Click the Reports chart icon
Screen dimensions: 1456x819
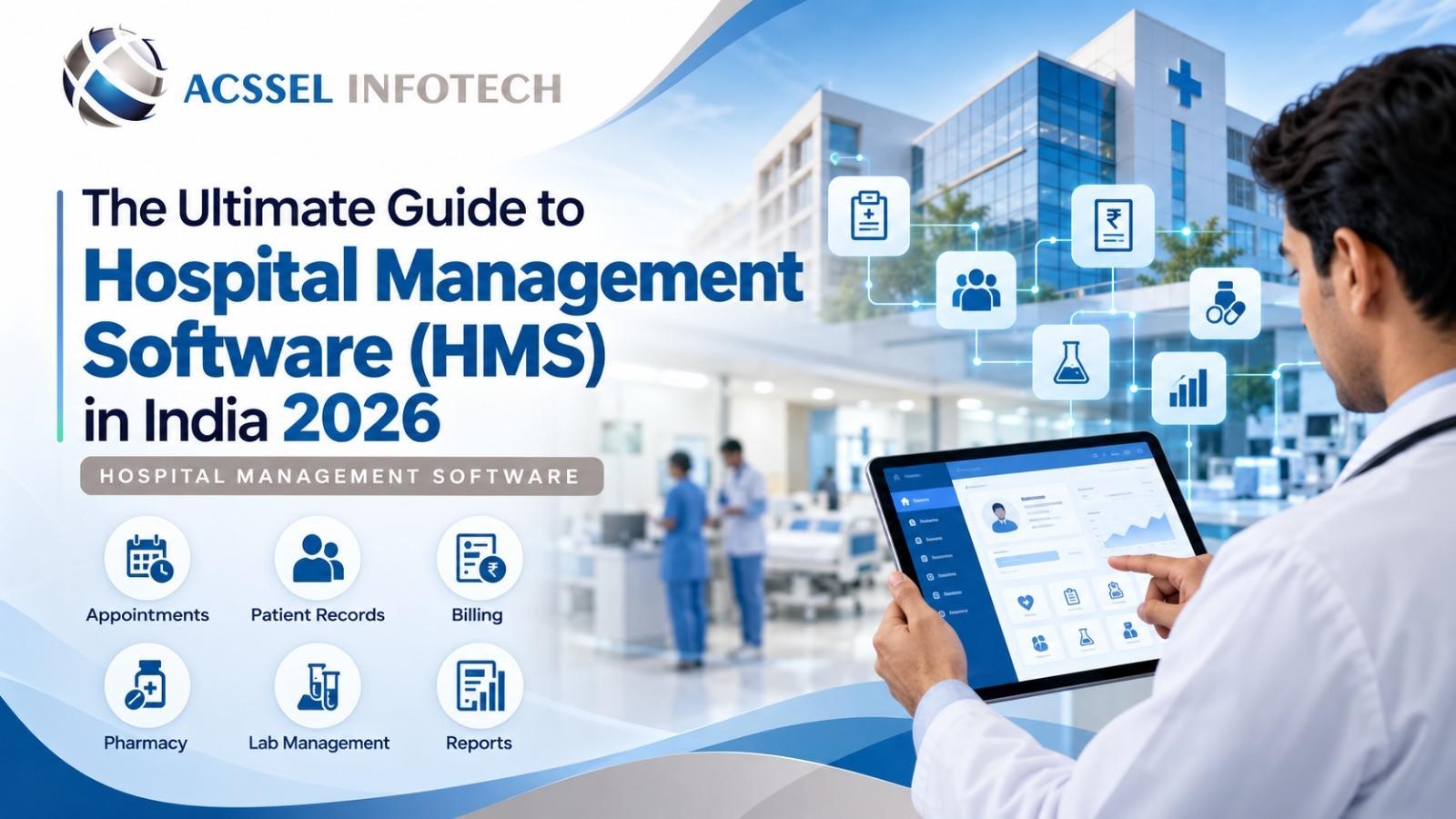coord(479,686)
